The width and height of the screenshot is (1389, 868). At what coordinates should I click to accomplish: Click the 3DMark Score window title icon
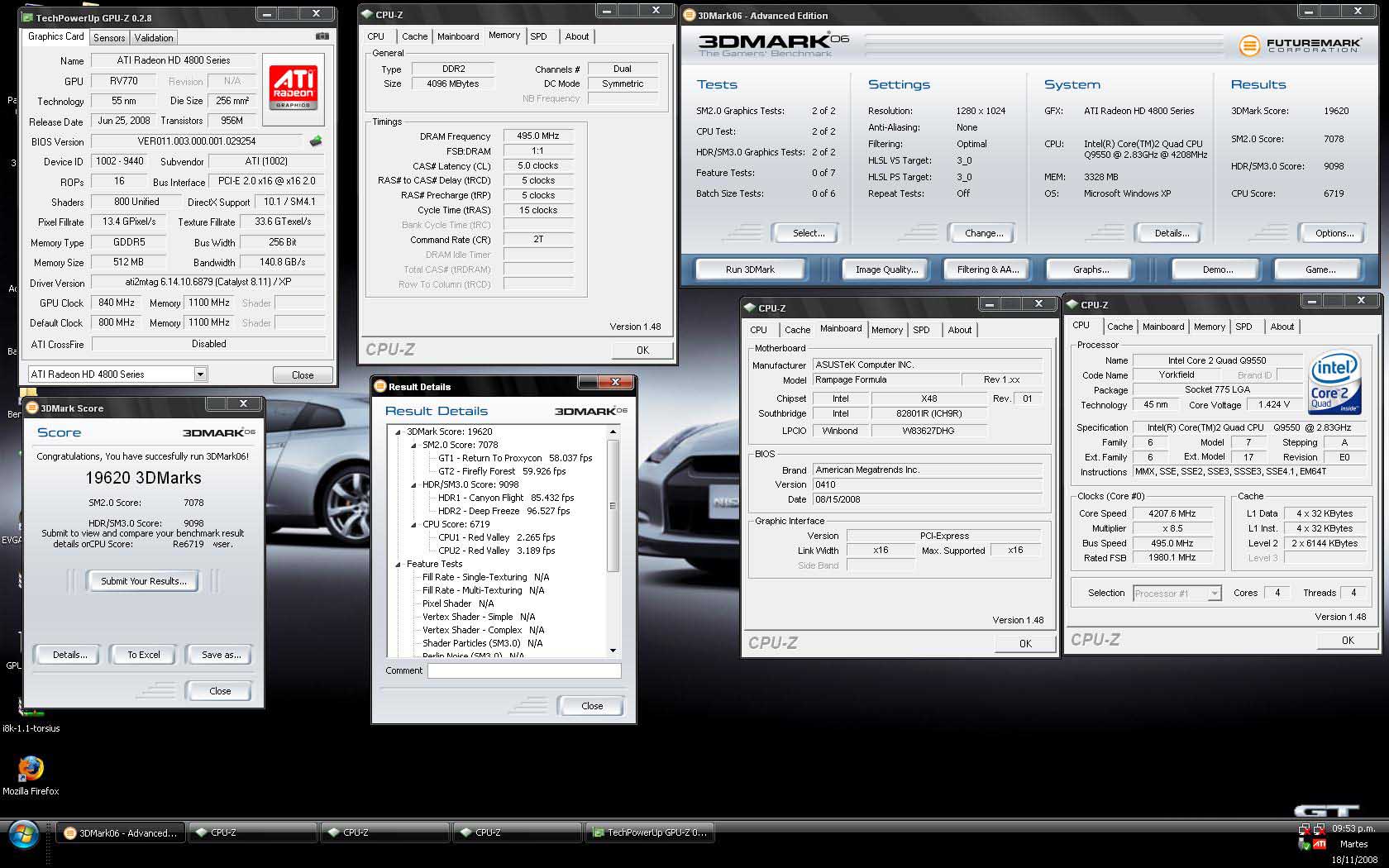pyautogui.click(x=32, y=408)
